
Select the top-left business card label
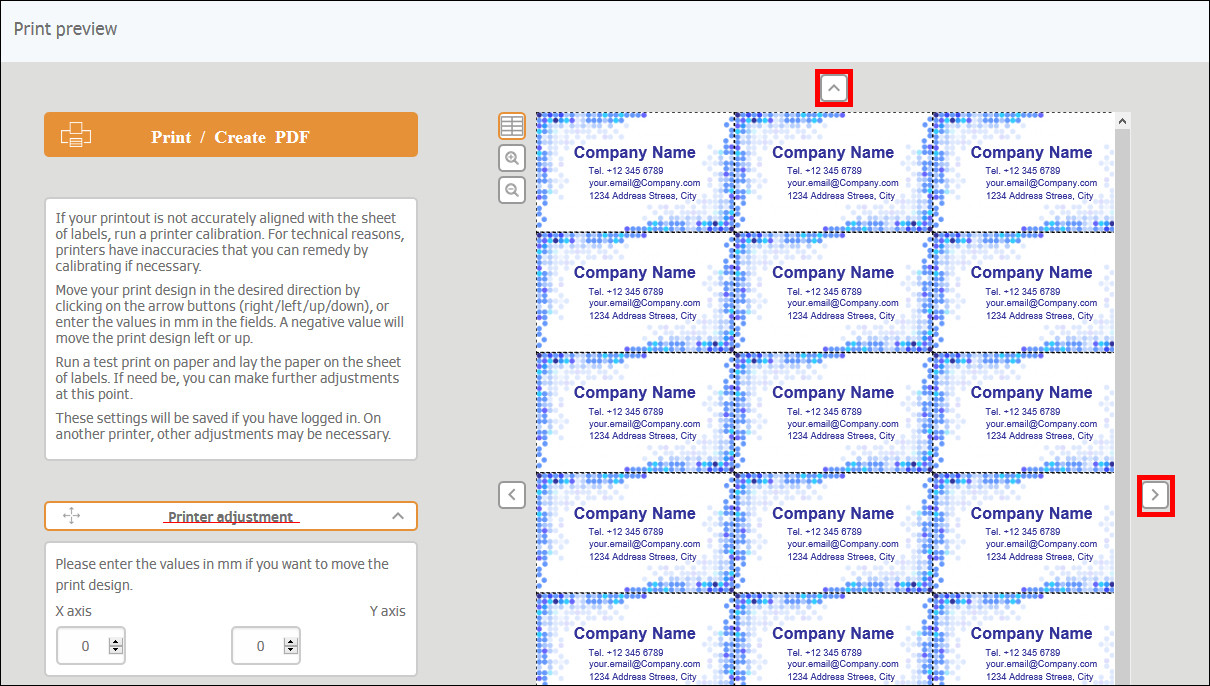coord(634,172)
